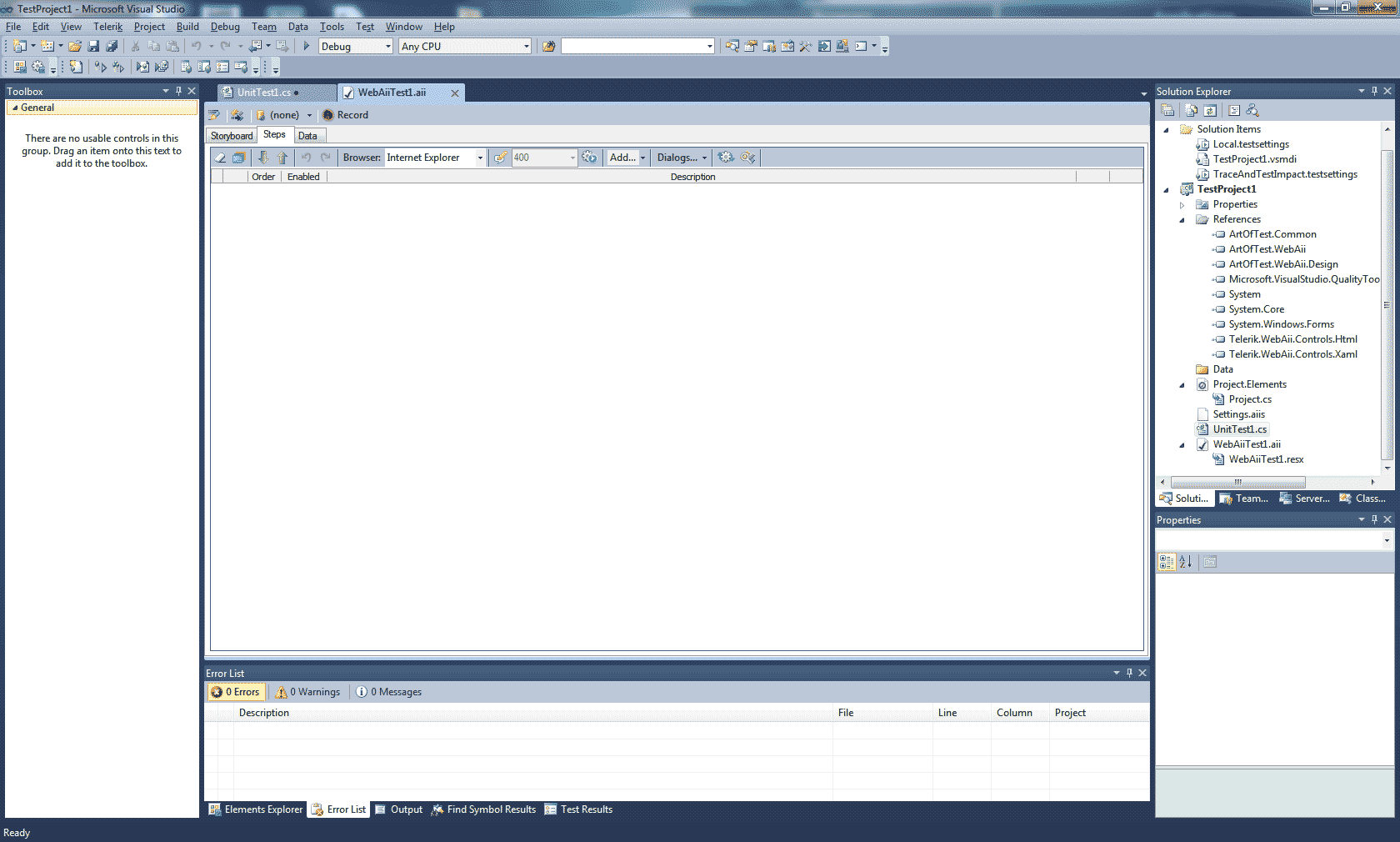
Task: Click the Show All Files icon in Solution Explorer
Action: [x=1192, y=110]
